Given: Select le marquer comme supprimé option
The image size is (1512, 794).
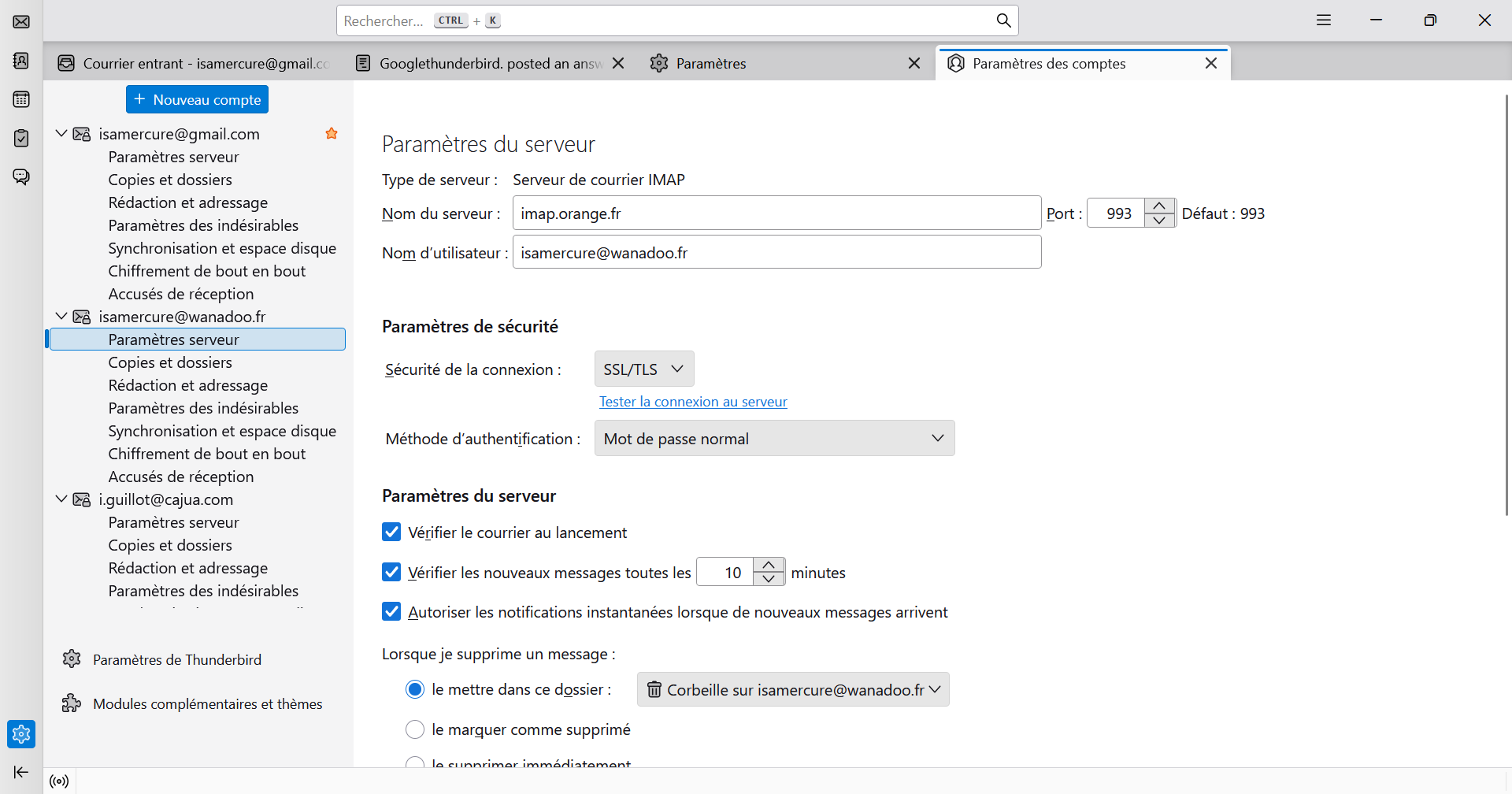Looking at the screenshot, I should (415, 729).
